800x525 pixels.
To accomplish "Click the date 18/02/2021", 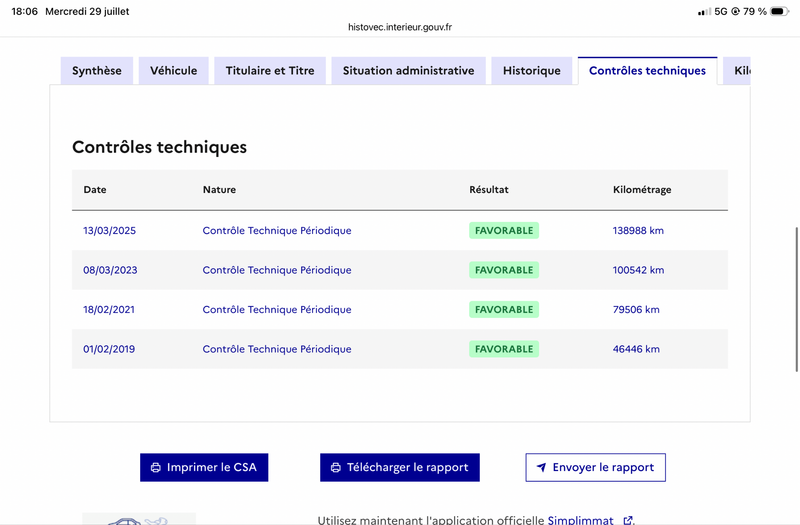I will tap(109, 310).
